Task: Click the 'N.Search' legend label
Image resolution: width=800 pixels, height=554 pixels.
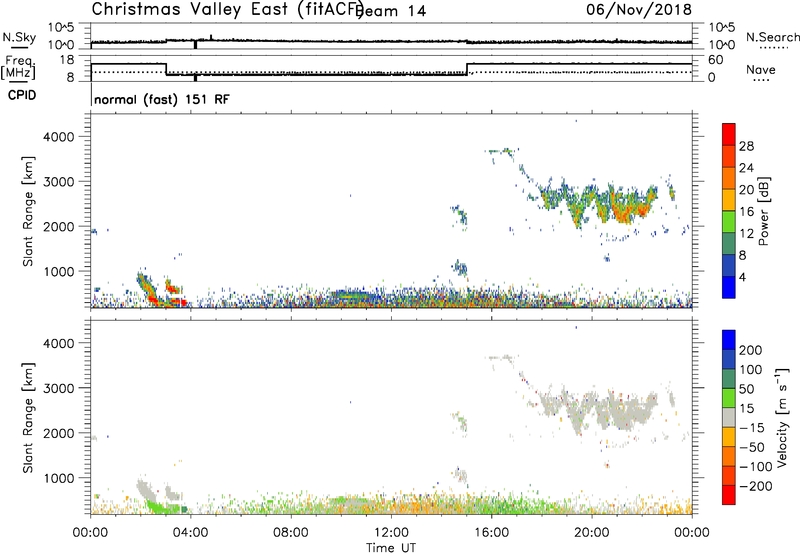Action: click(x=772, y=37)
